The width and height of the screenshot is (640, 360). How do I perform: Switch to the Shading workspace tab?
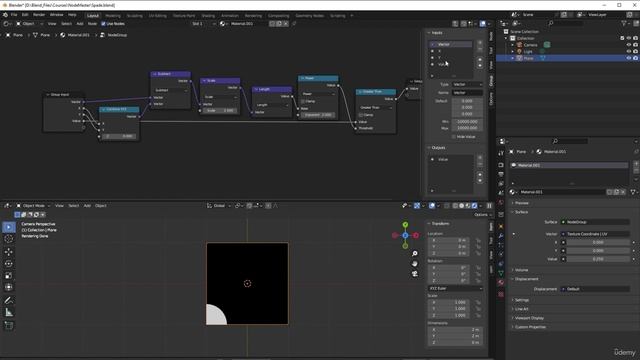point(208,16)
